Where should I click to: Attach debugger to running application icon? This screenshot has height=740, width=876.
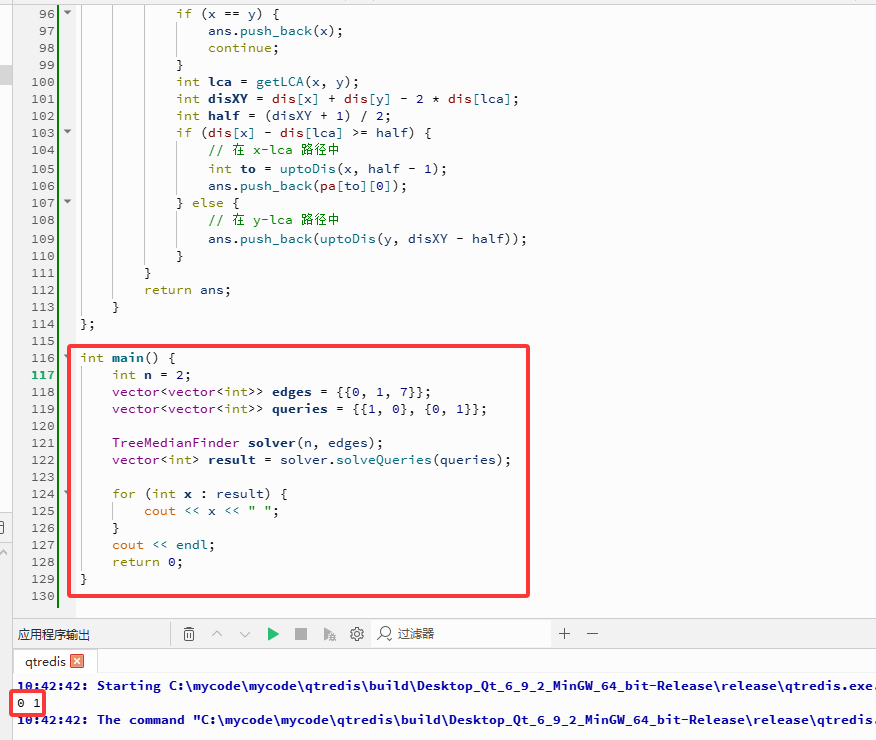[x=330, y=634]
